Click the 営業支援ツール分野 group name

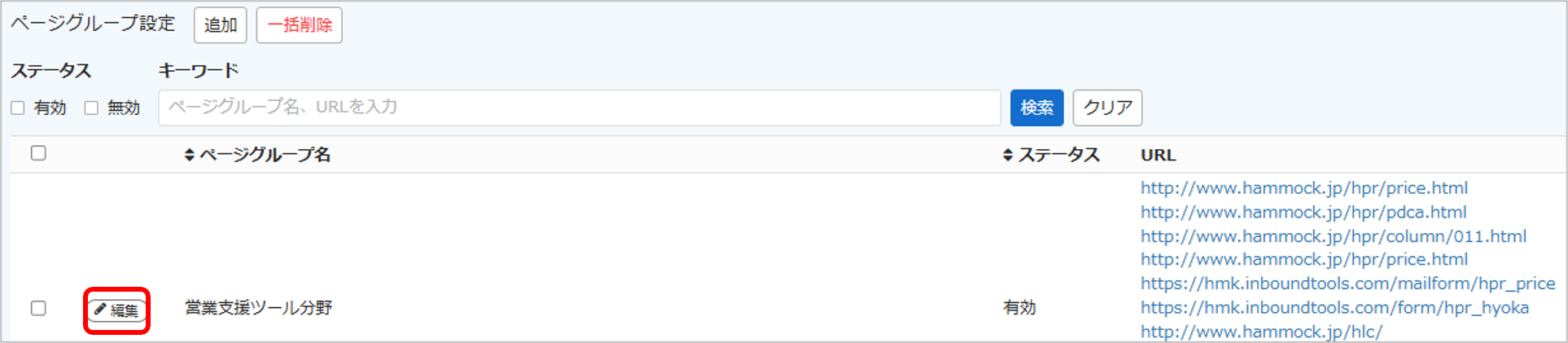pyautogui.click(x=259, y=308)
